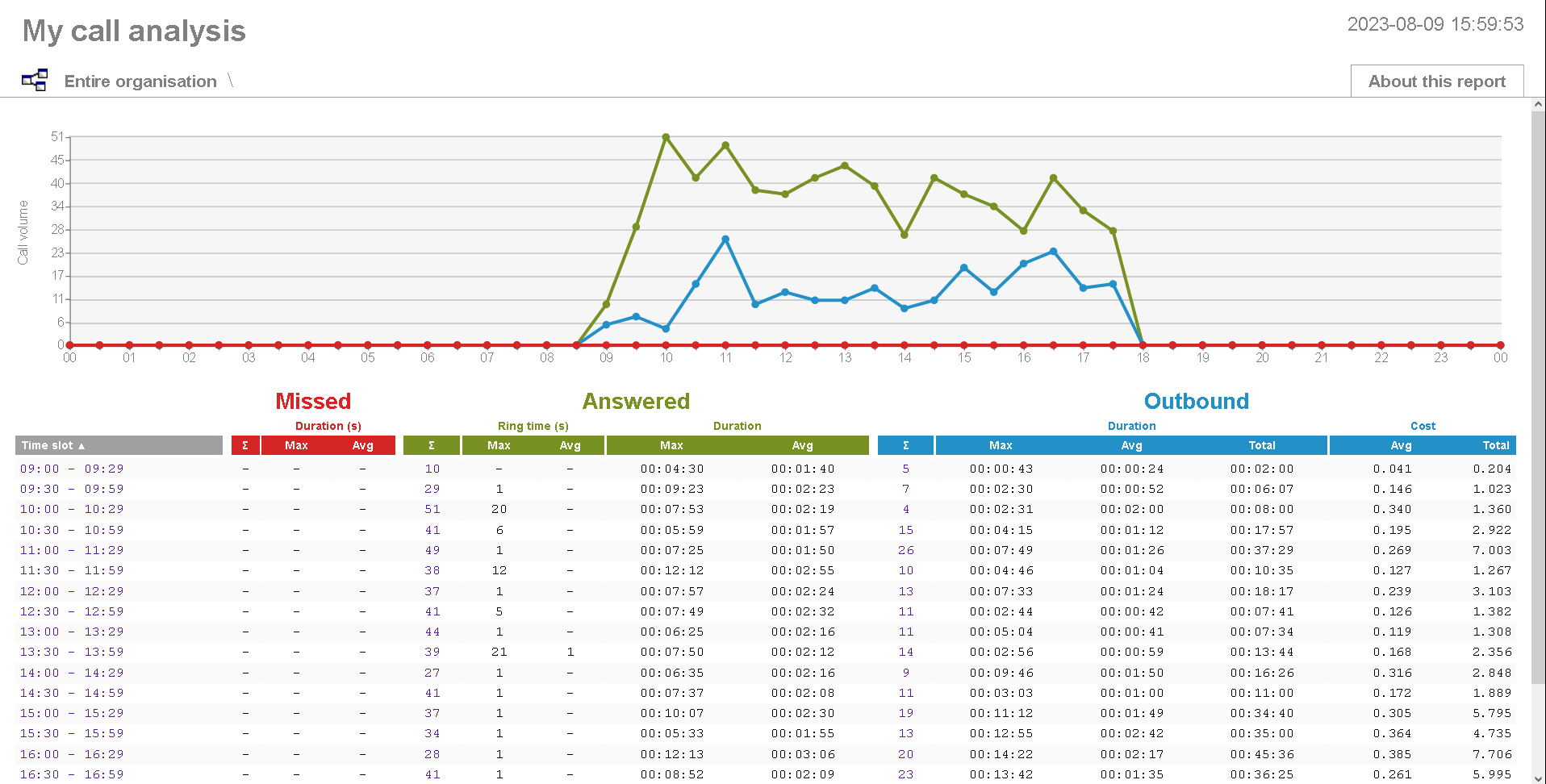Viewport: 1546px width, 784px height.
Task: Open the About this report panel
Action: 1436,81
